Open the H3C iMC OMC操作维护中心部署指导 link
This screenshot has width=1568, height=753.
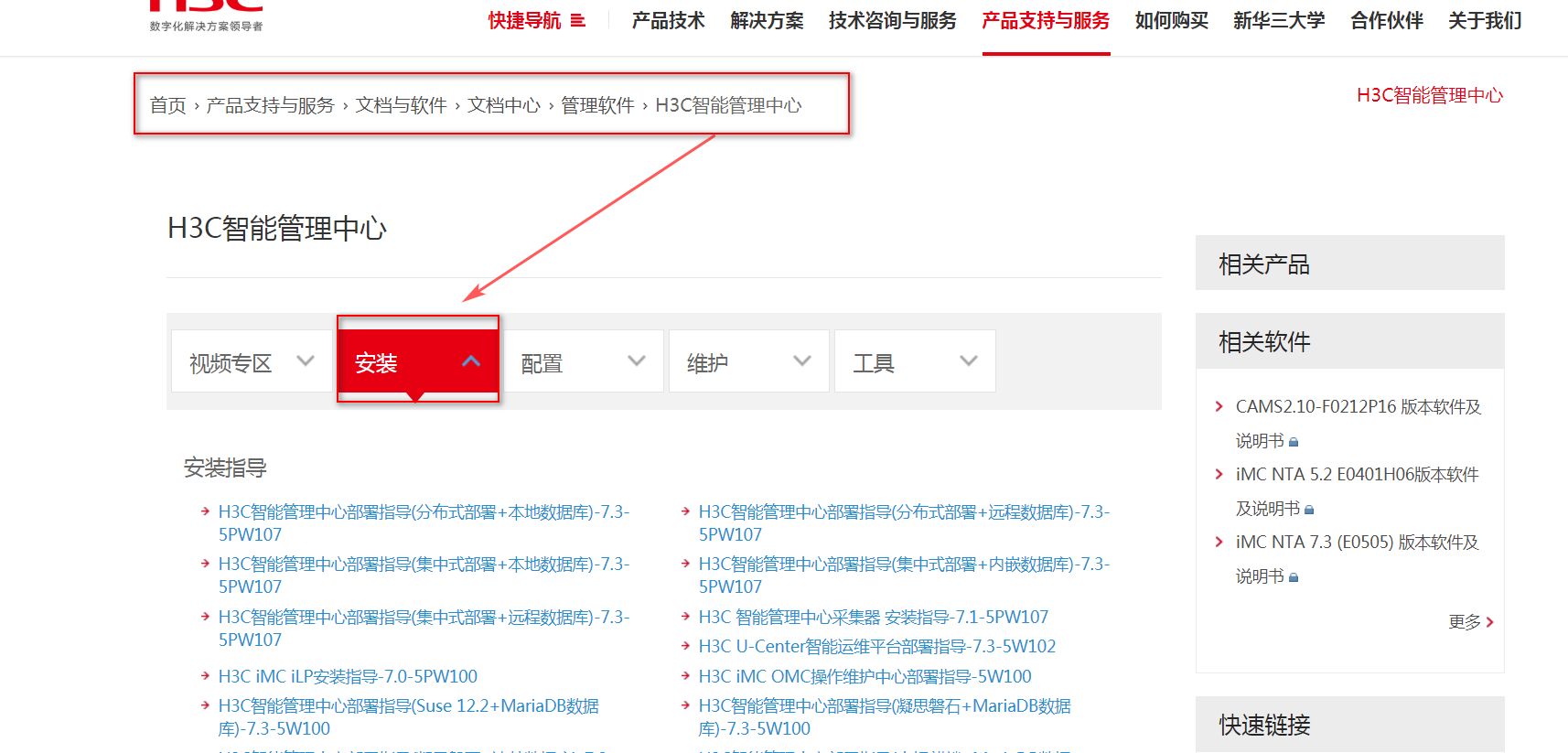pos(865,677)
